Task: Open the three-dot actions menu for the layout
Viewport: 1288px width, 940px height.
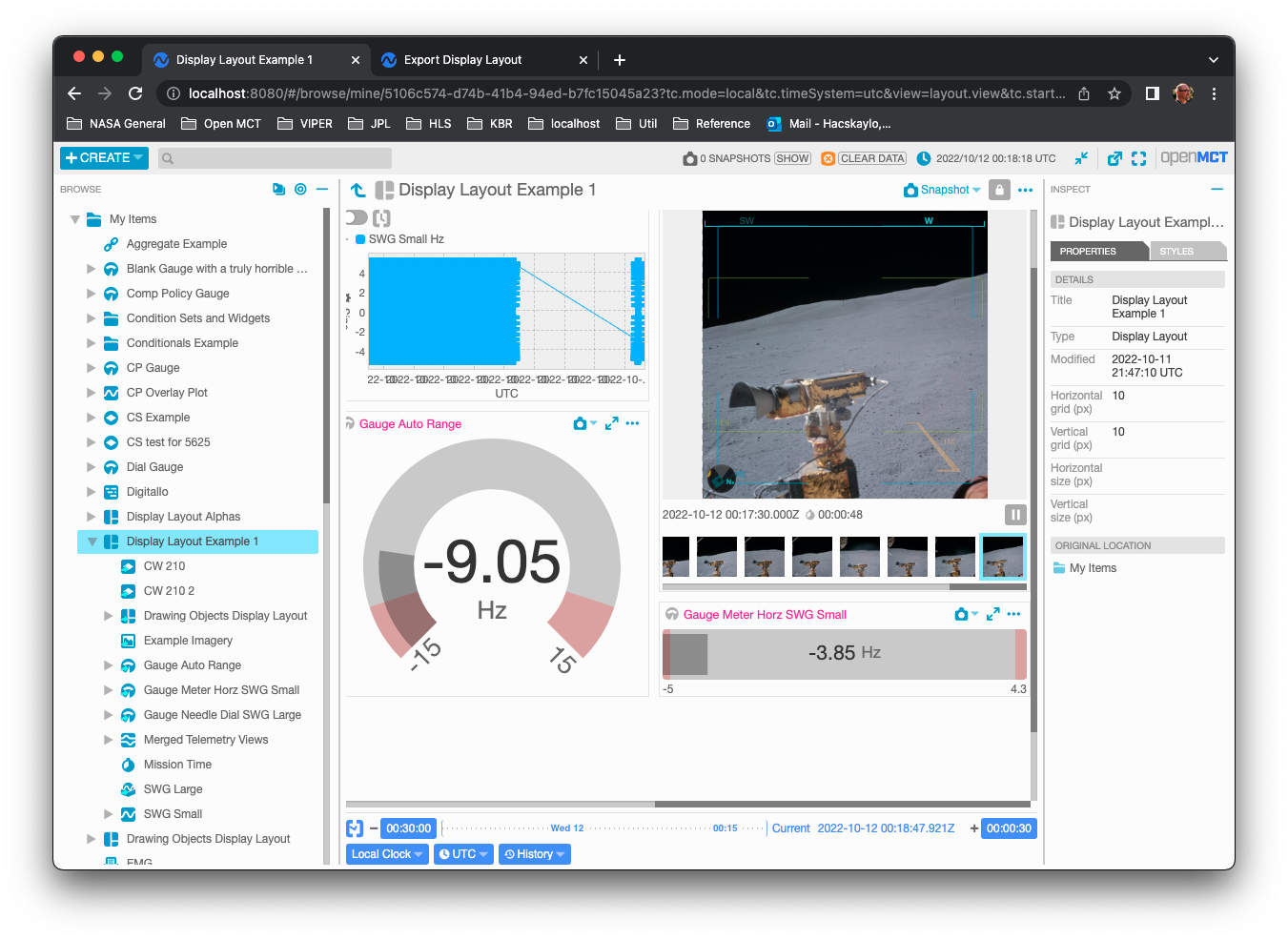Action: coord(1025,190)
